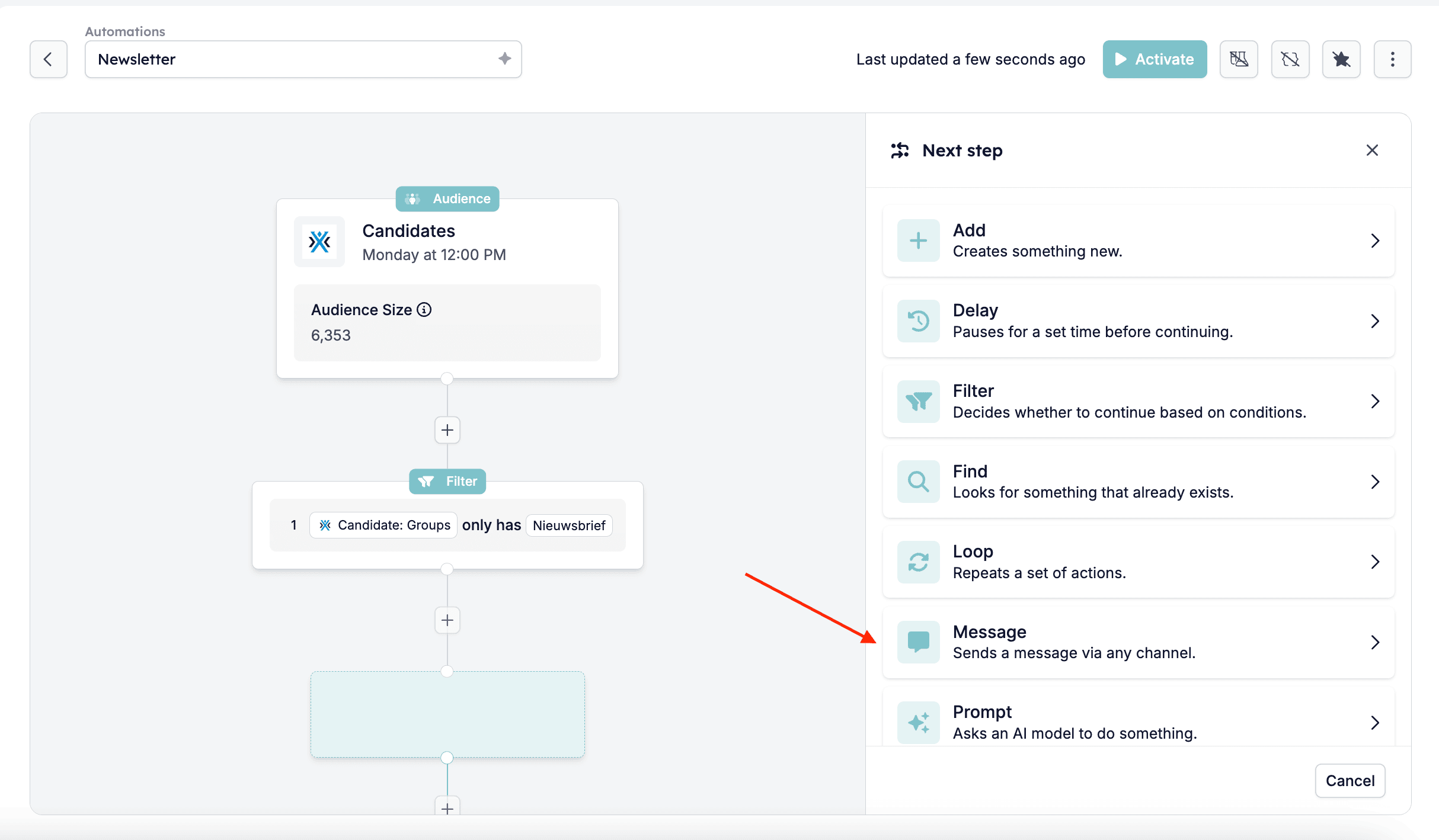This screenshot has height=840, width=1439.
Task: Choose the Find step option
Action: click(x=1139, y=482)
